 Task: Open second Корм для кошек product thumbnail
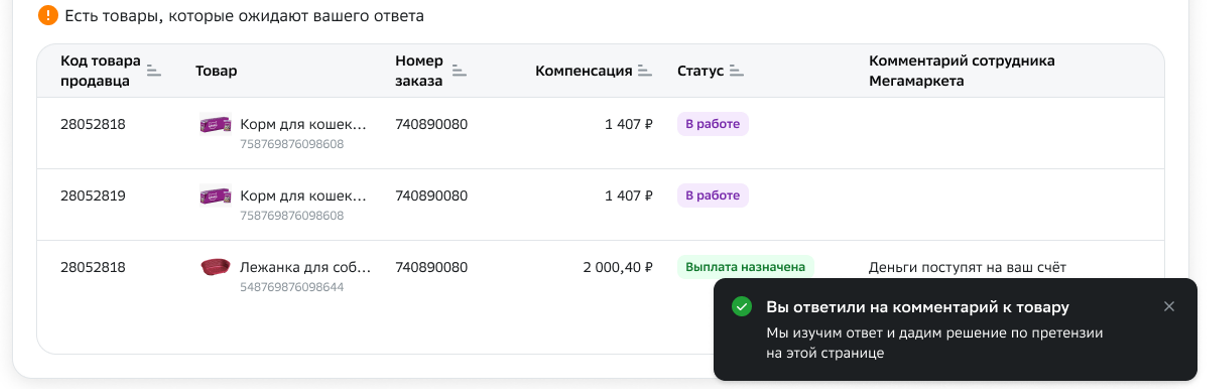click(215, 196)
